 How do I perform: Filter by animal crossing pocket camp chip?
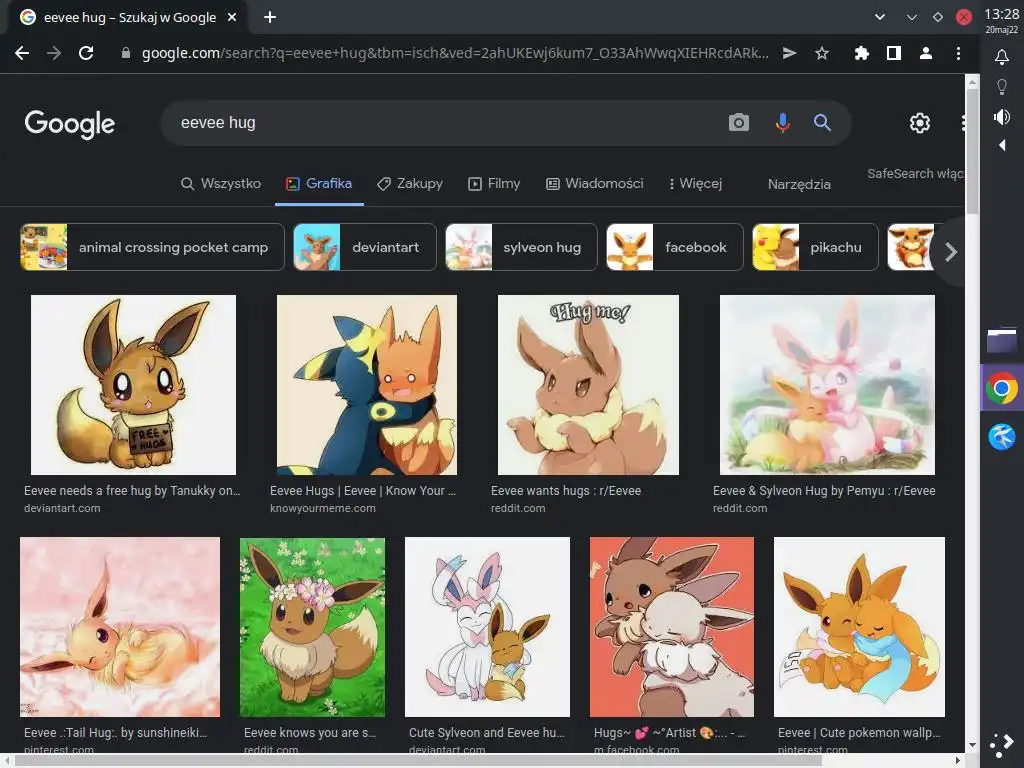152,247
